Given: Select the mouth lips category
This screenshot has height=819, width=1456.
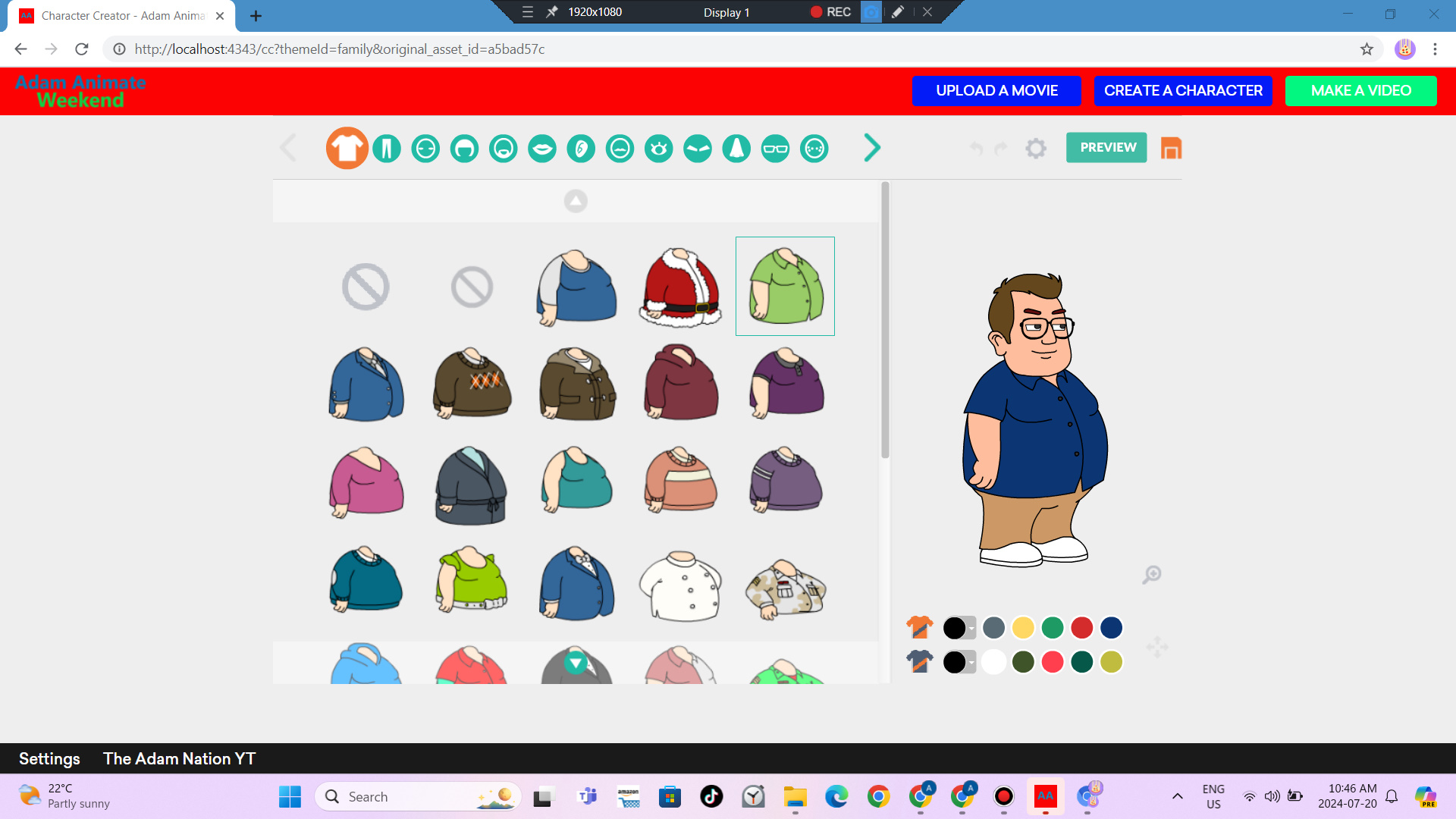Looking at the screenshot, I should 542,149.
